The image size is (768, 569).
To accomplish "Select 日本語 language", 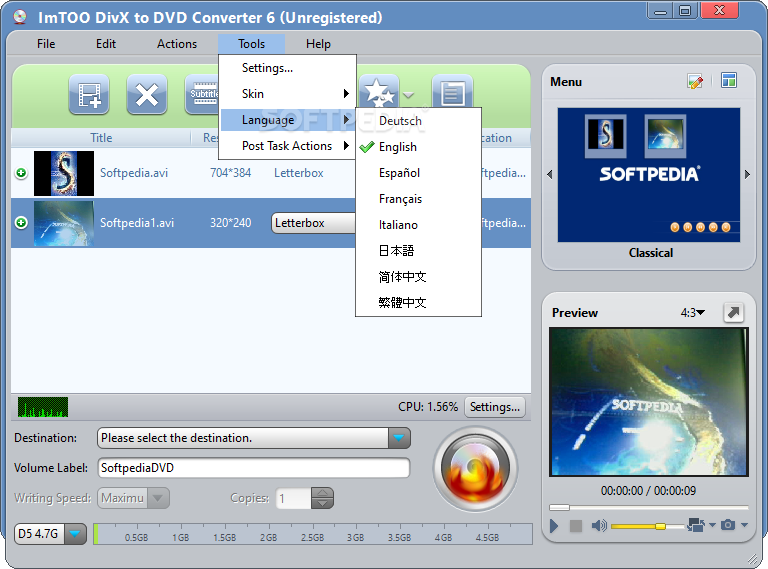I will [x=418, y=251].
